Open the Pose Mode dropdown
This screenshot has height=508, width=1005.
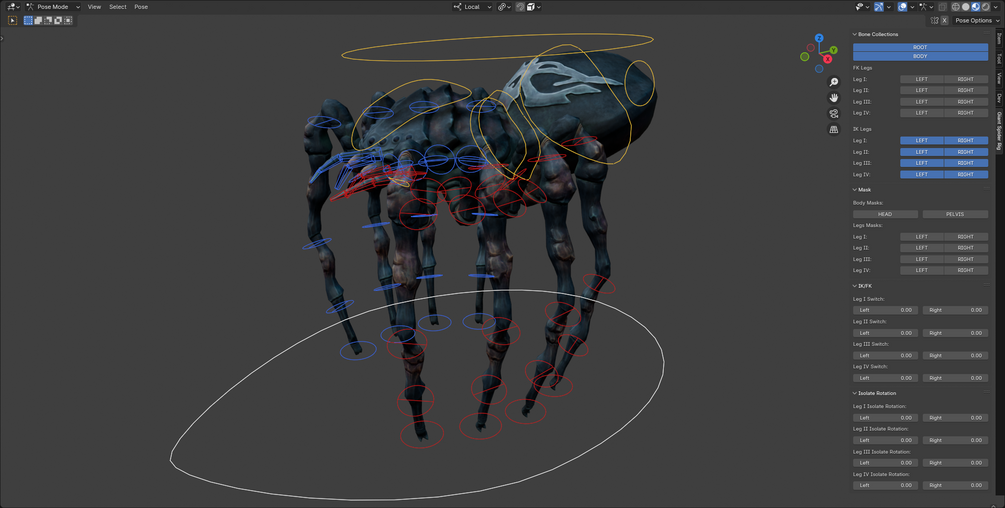click(x=53, y=7)
